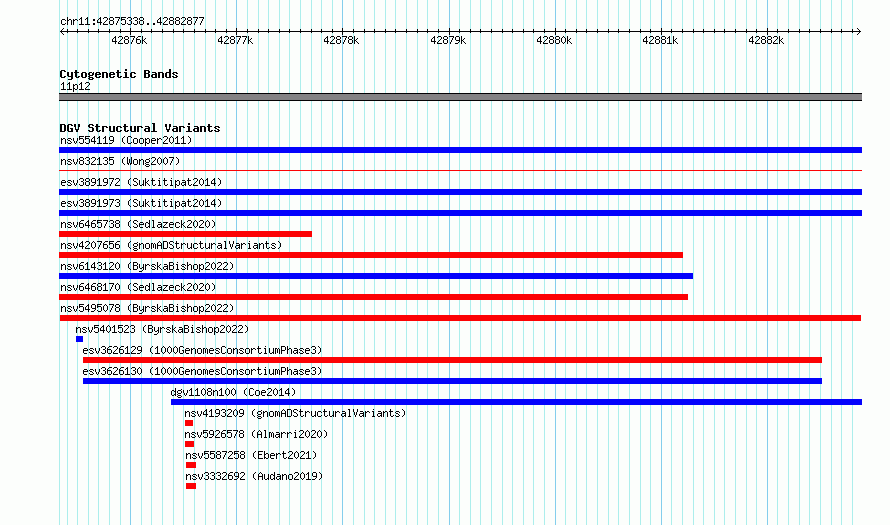Image resolution: width=890 pixels, height=525 pixels.
Task: Open the nsv832135 (Wong2007) variant label
Action: (x=120, y=161)
